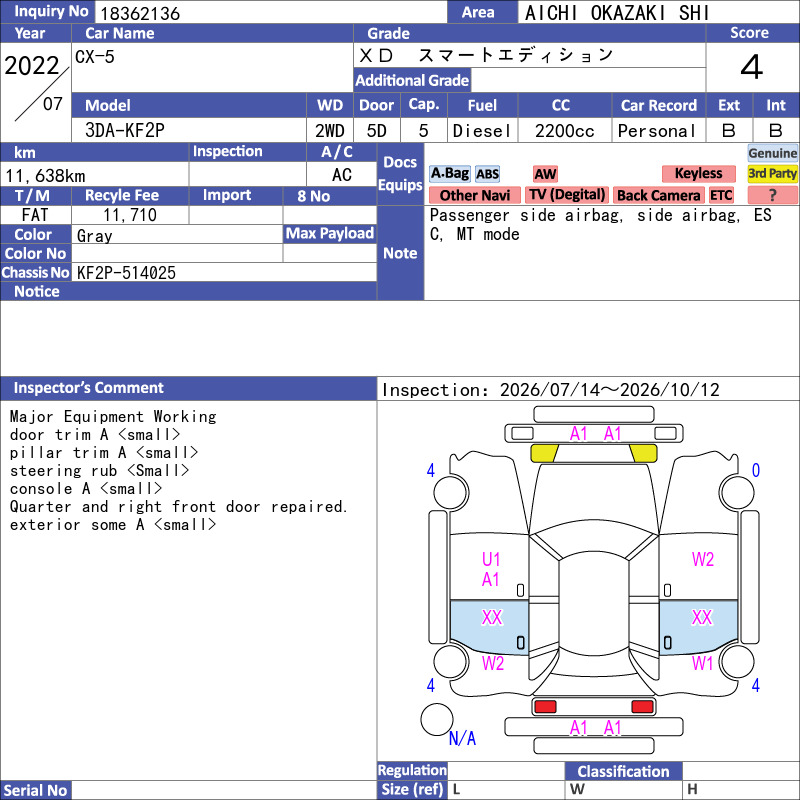Click the TV (Degital) badge
The image size is (800, 800).
[x=566, y=195]
